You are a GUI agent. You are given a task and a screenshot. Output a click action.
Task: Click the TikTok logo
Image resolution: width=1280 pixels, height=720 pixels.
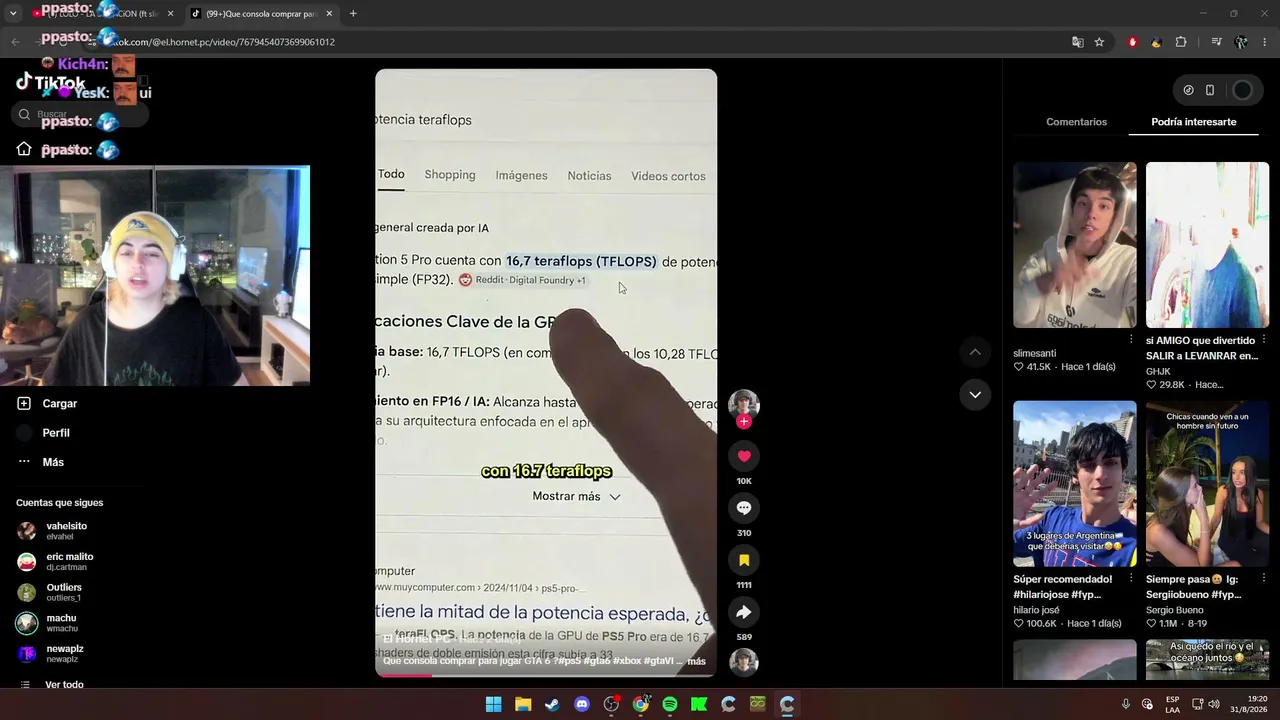pos(51,84)
